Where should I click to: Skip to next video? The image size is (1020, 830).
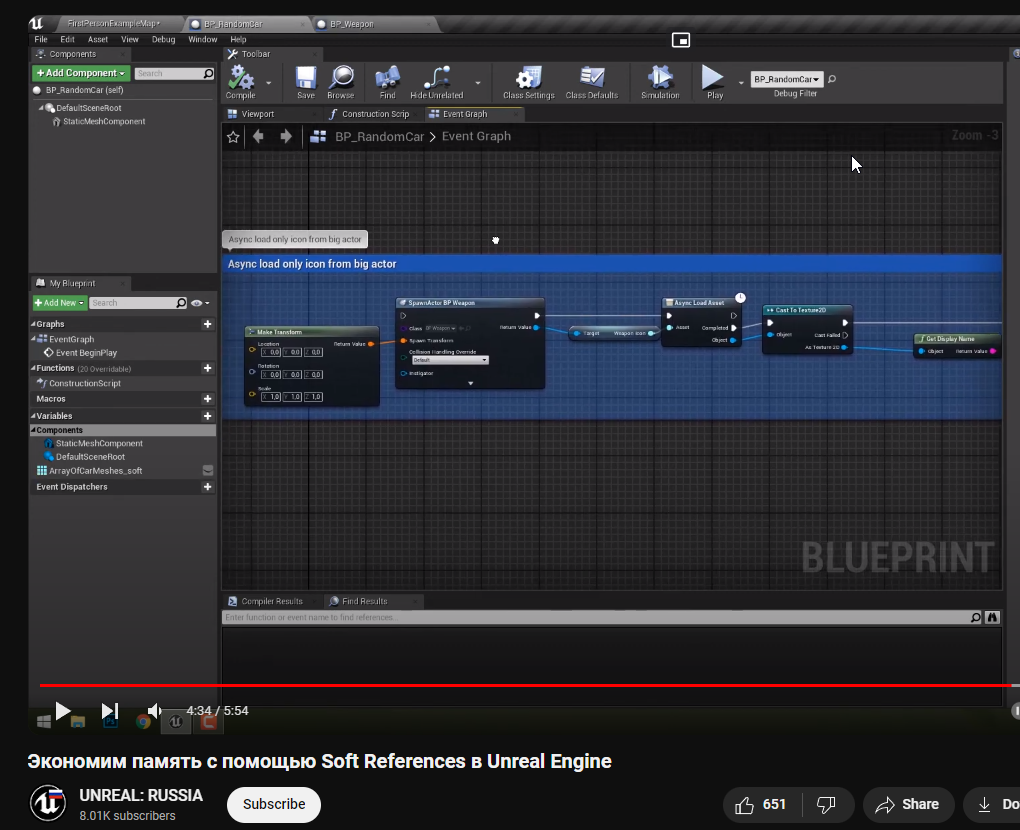pos(109,711)
